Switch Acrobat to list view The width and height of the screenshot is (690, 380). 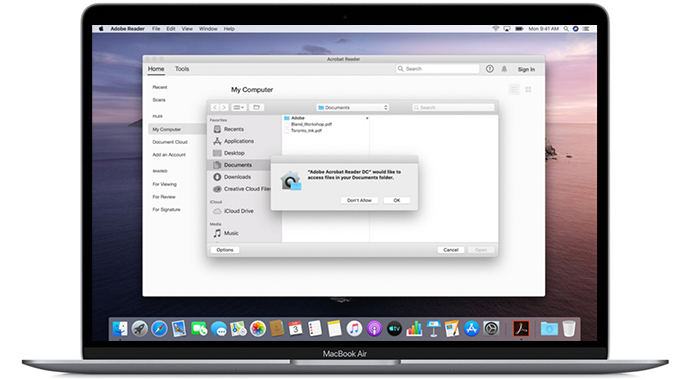(514, 90)
